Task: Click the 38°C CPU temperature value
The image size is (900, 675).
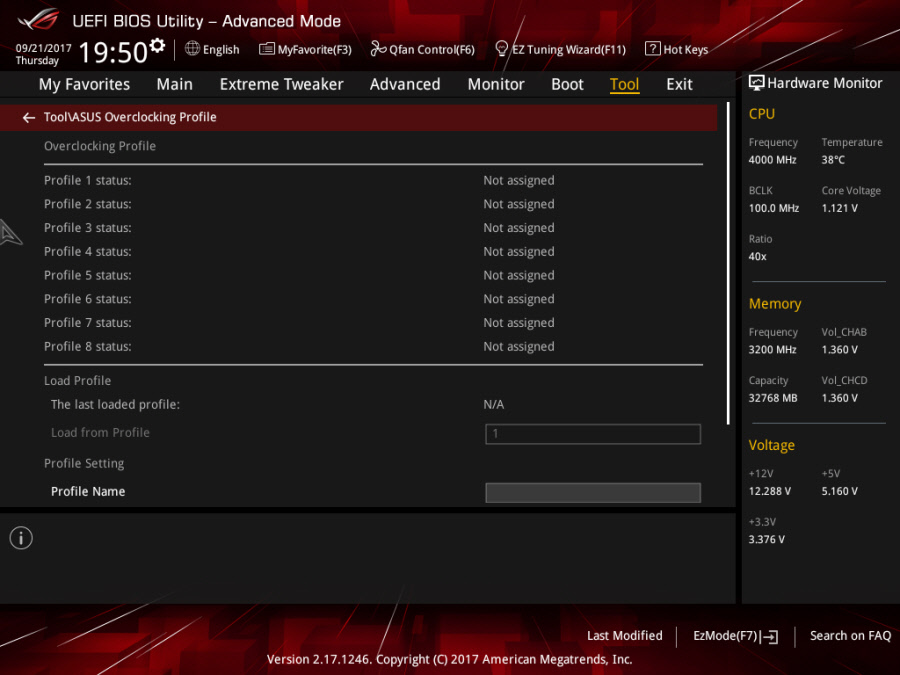Action: pos(833,160)
